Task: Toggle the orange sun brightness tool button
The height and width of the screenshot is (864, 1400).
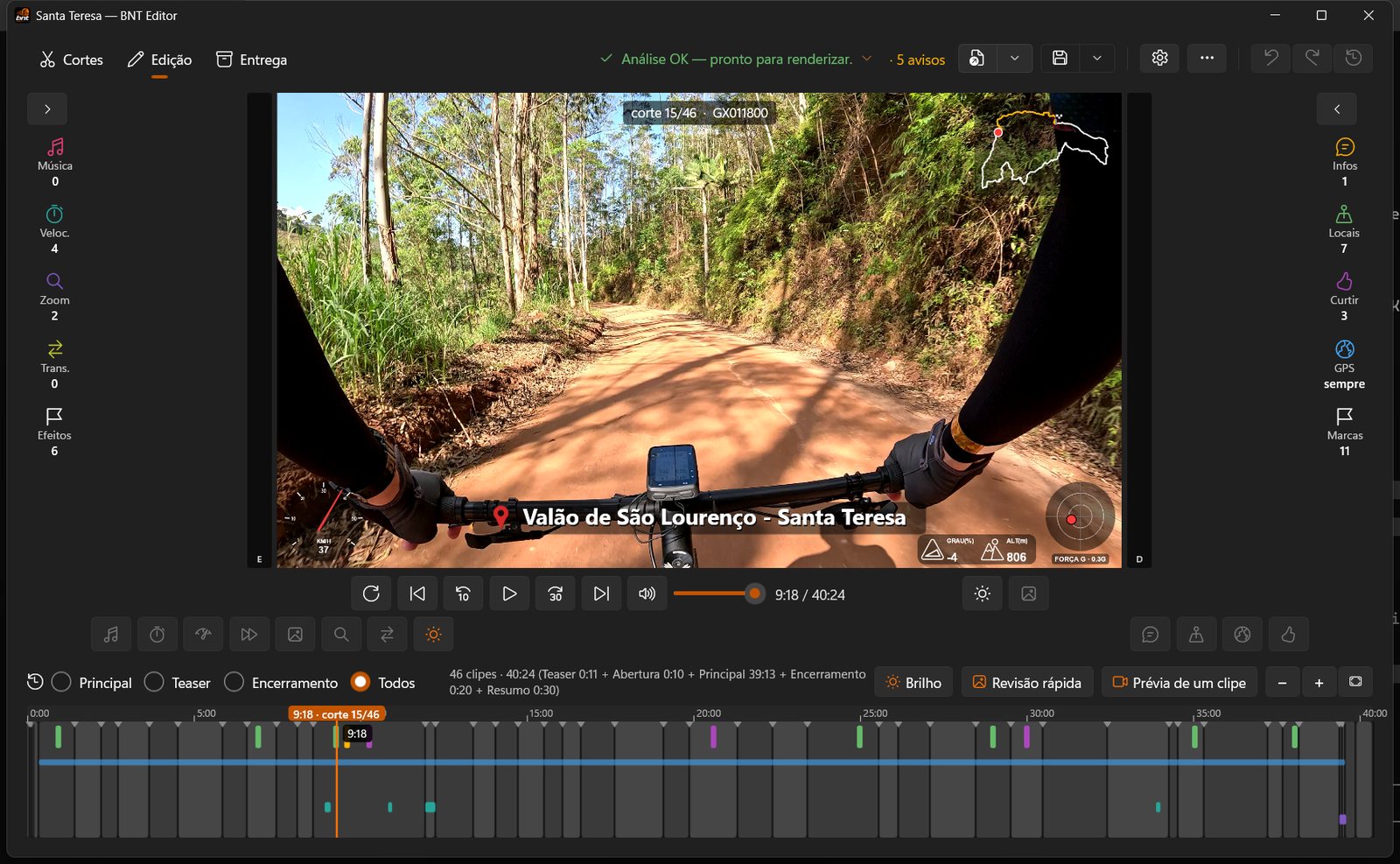Action: click(433, 635)
